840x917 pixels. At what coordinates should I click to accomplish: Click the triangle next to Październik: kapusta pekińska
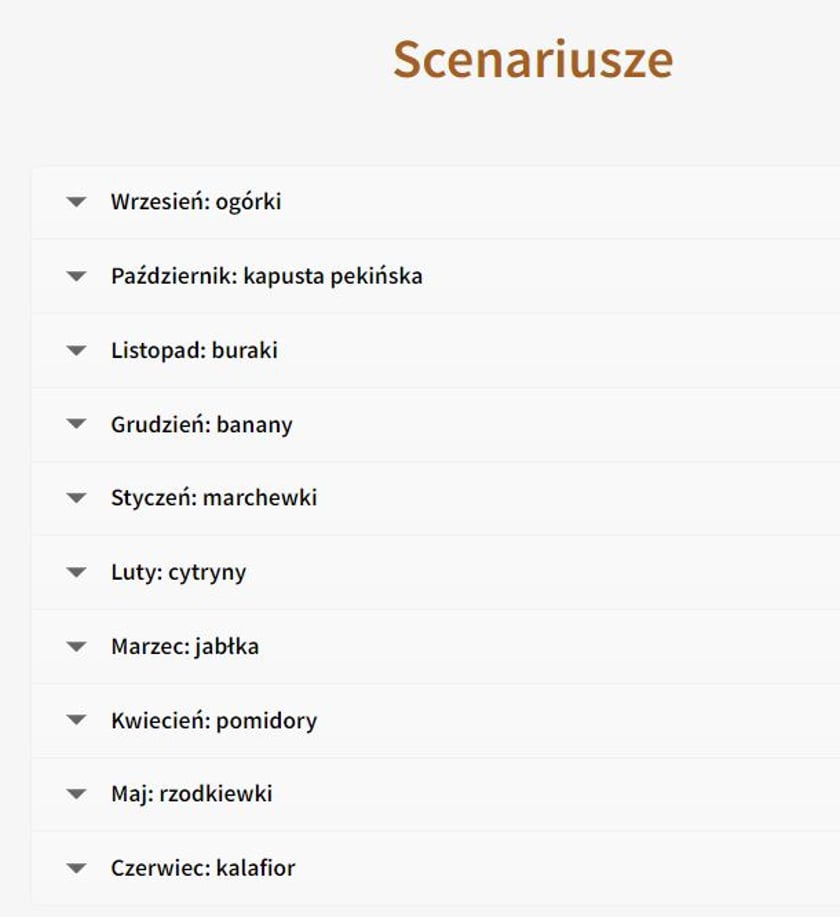click(76, 276)
